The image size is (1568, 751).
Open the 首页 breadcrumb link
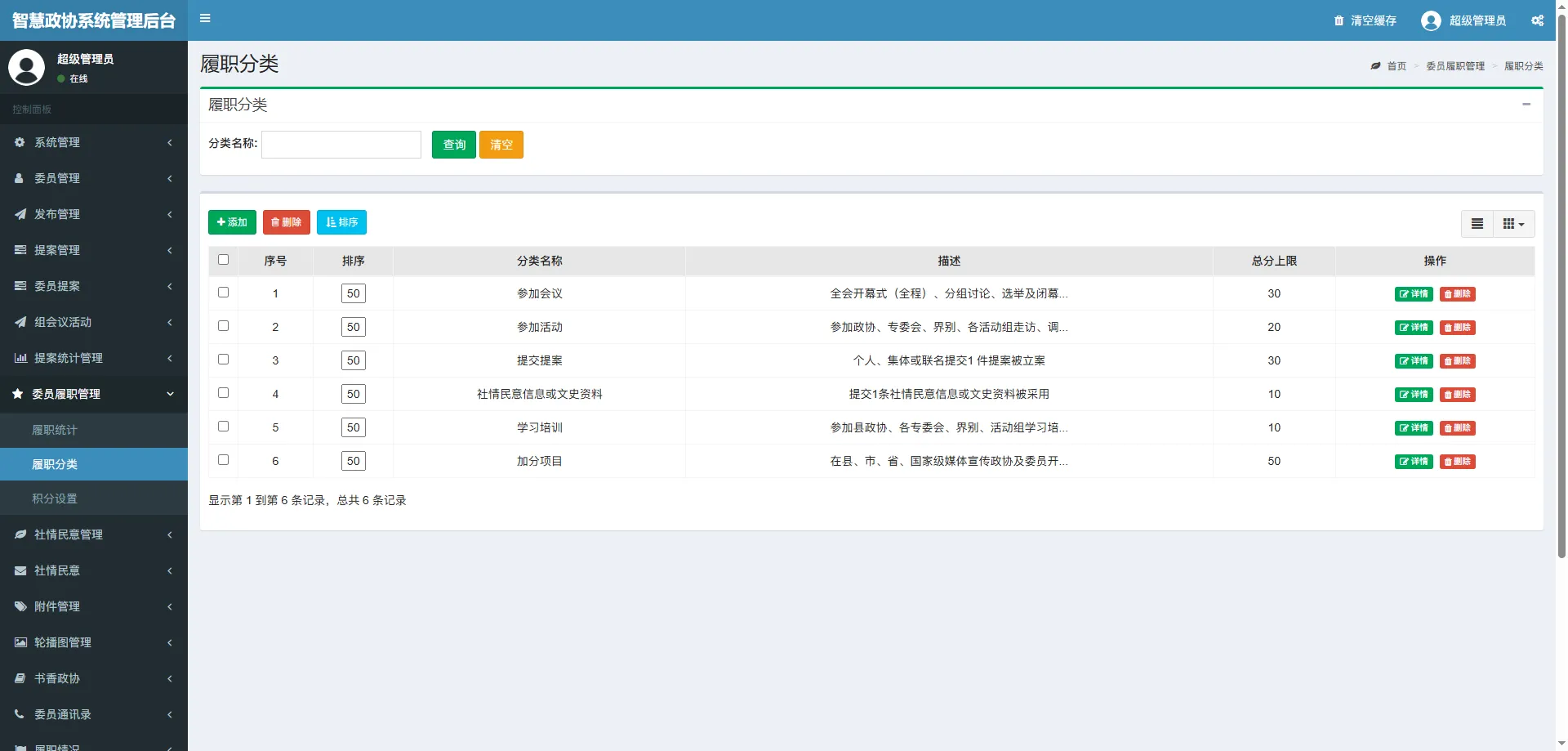(1395, 66)
